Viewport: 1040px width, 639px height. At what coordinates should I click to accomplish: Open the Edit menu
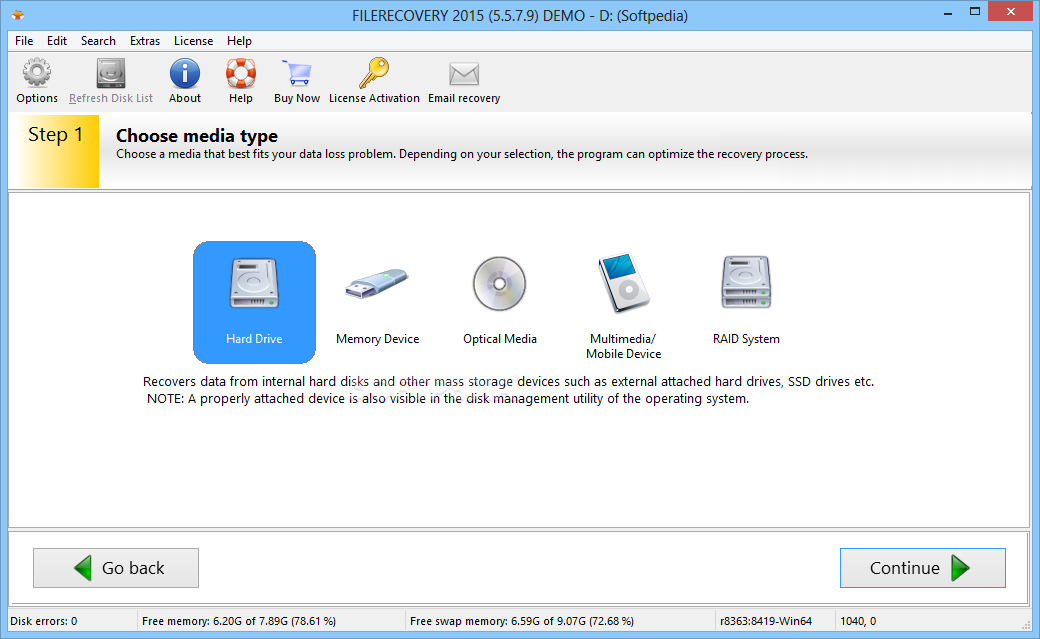click(x=57, y=40)
